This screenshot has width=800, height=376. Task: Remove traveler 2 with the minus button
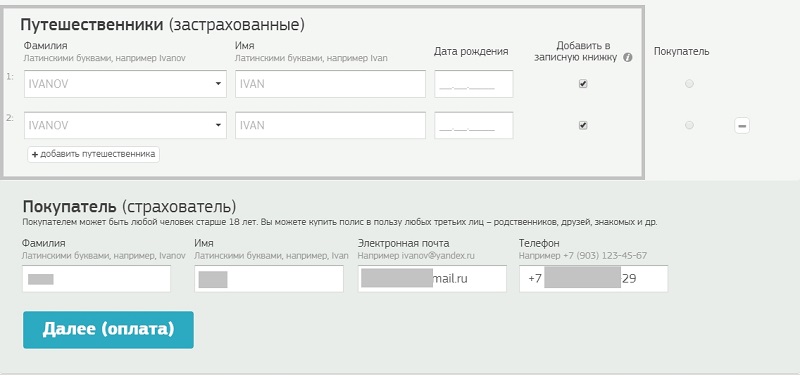click(742, 126)
